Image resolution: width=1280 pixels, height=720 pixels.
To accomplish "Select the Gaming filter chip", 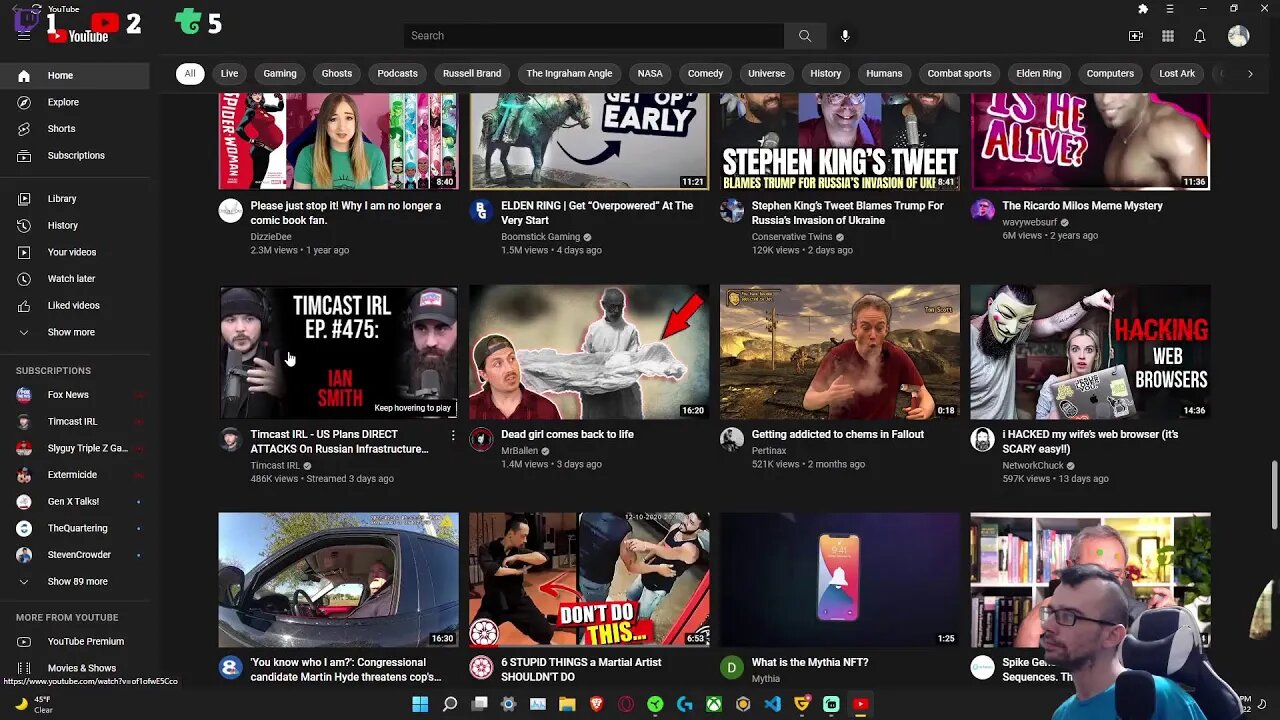I will [x=280, y=73].
